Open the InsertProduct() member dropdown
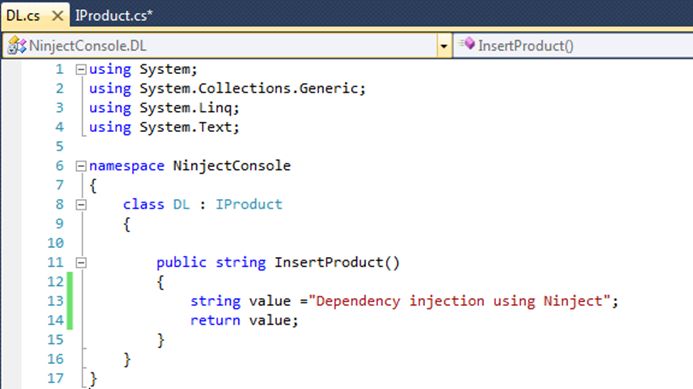693x389 pixels. pos(574,46)
